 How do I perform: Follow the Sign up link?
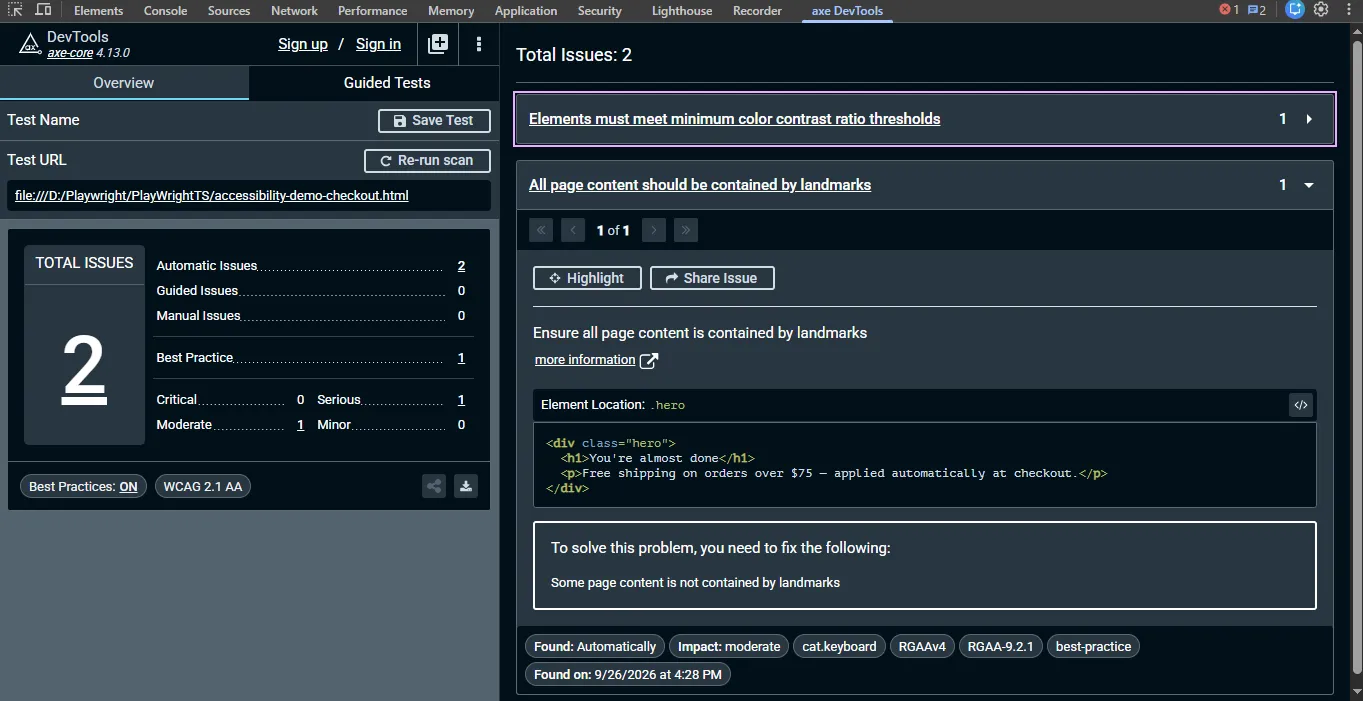coord(303,44)
